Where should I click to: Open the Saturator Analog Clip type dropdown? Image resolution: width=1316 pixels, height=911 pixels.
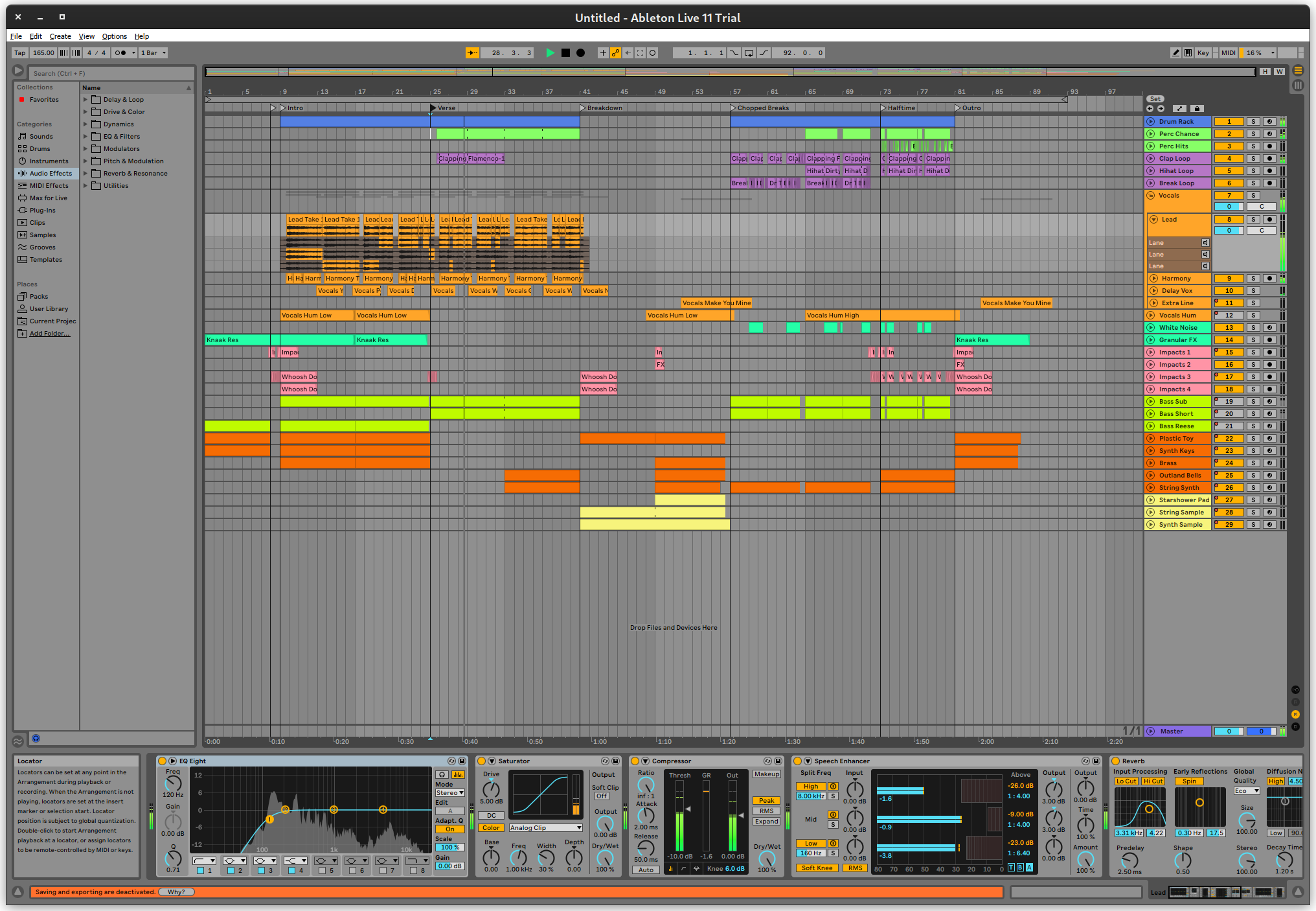[x=545, y=828]
